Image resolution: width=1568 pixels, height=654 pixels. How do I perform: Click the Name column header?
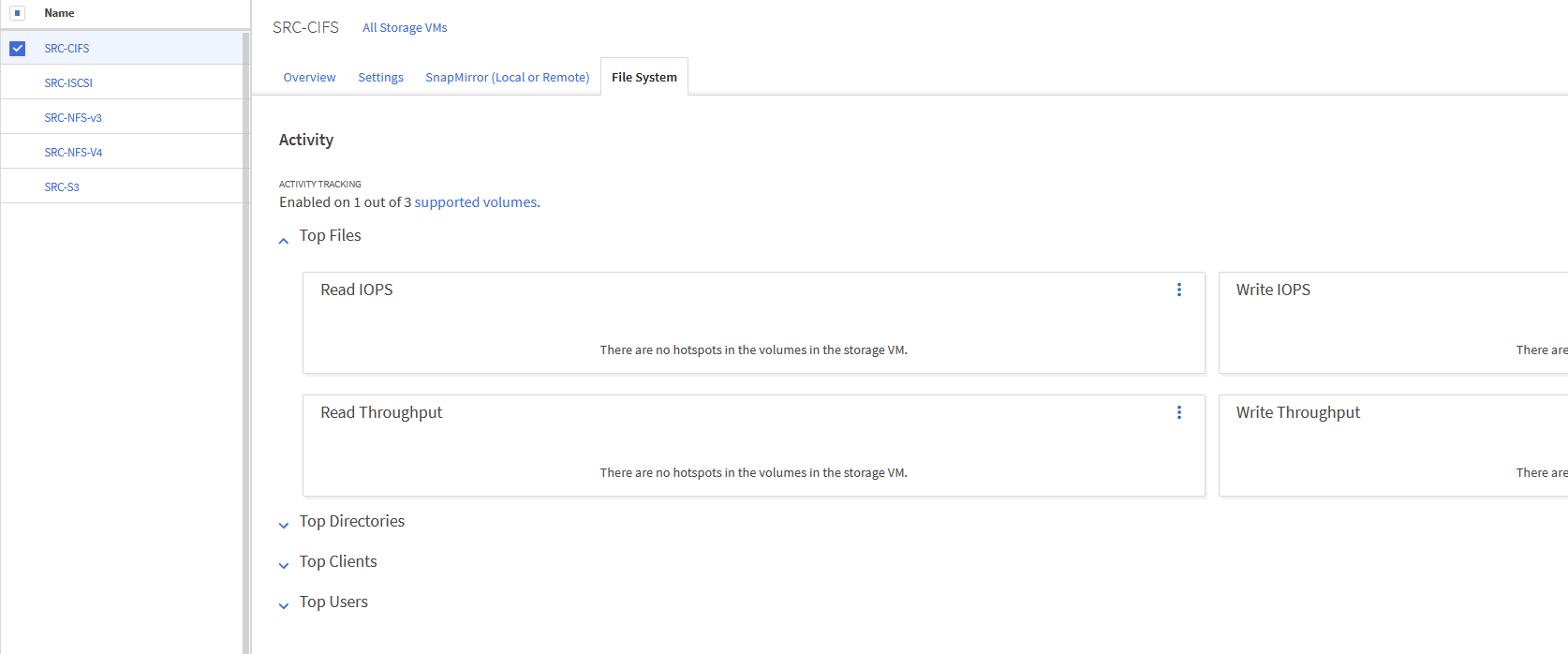point(59,13)
